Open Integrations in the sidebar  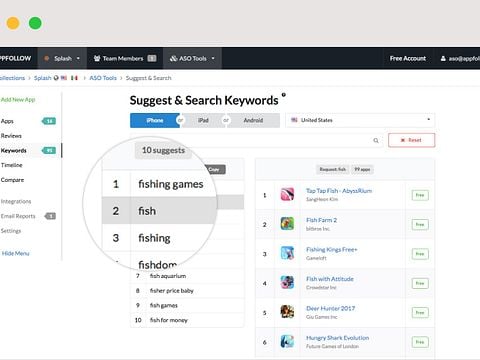pyautogui.click(x=16, y=202)
